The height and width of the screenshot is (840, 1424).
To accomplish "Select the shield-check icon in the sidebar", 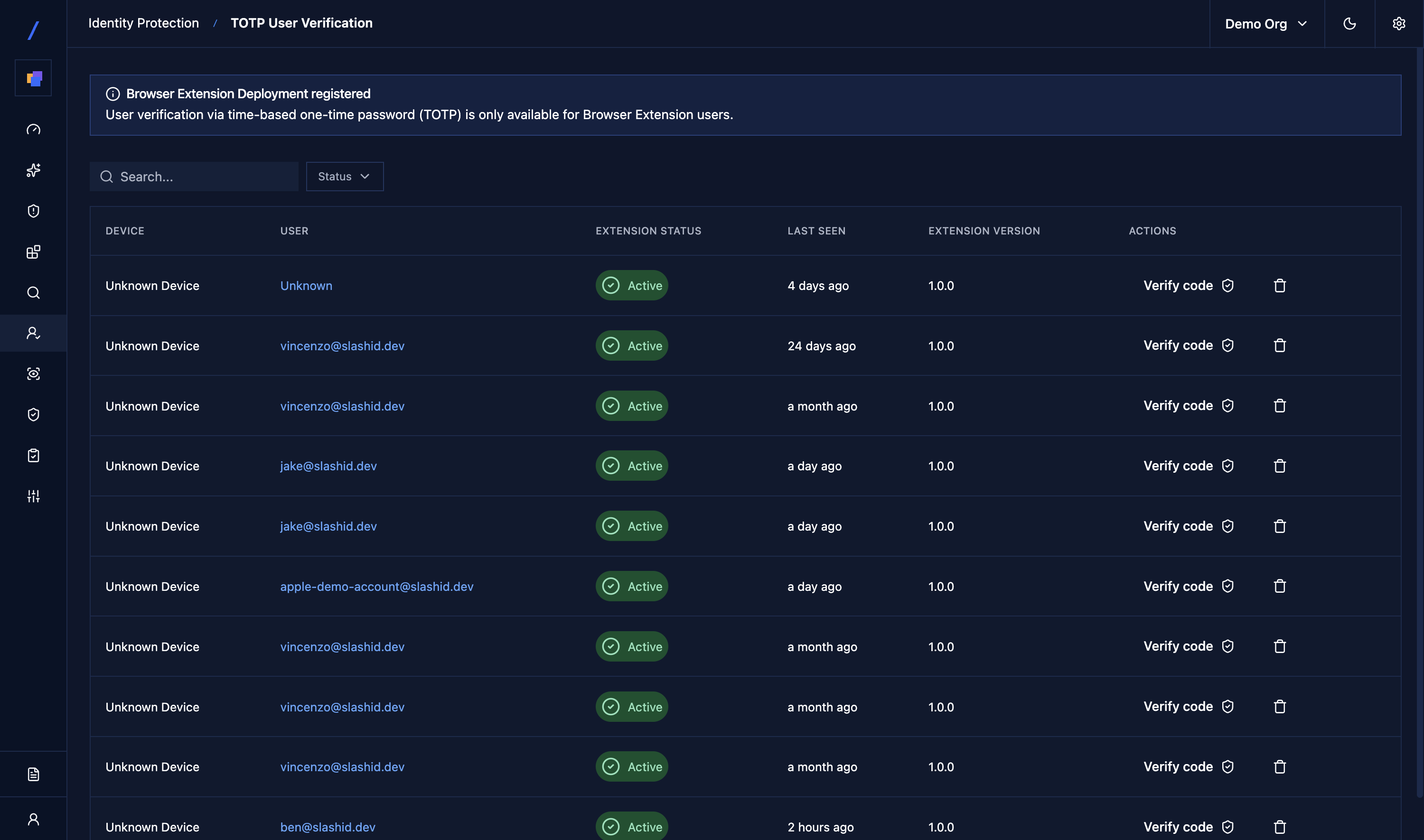I will pos(33,414).
